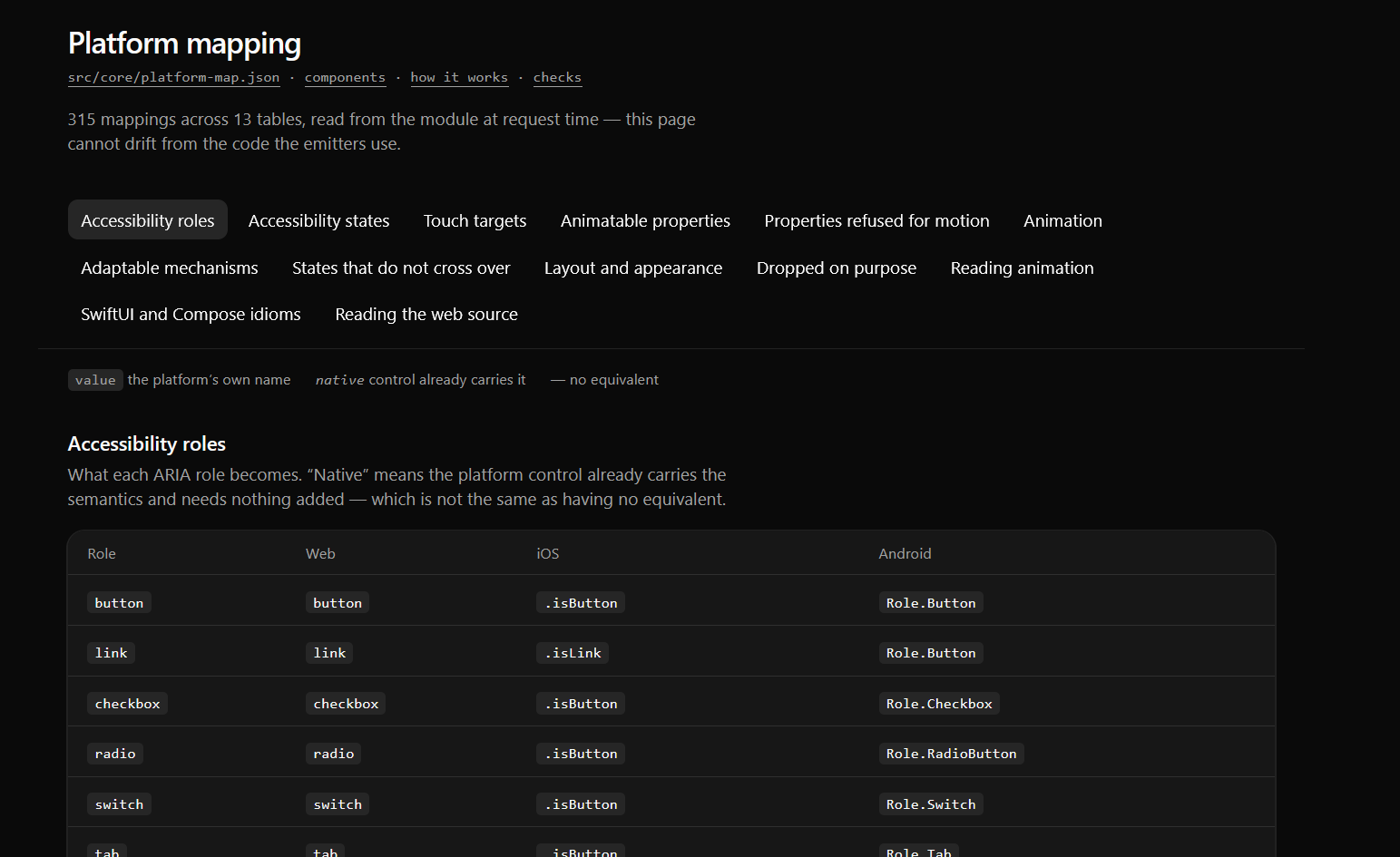Go to the components link
Viewport: 1400px width, 857px height.
[x=345, y=78]
